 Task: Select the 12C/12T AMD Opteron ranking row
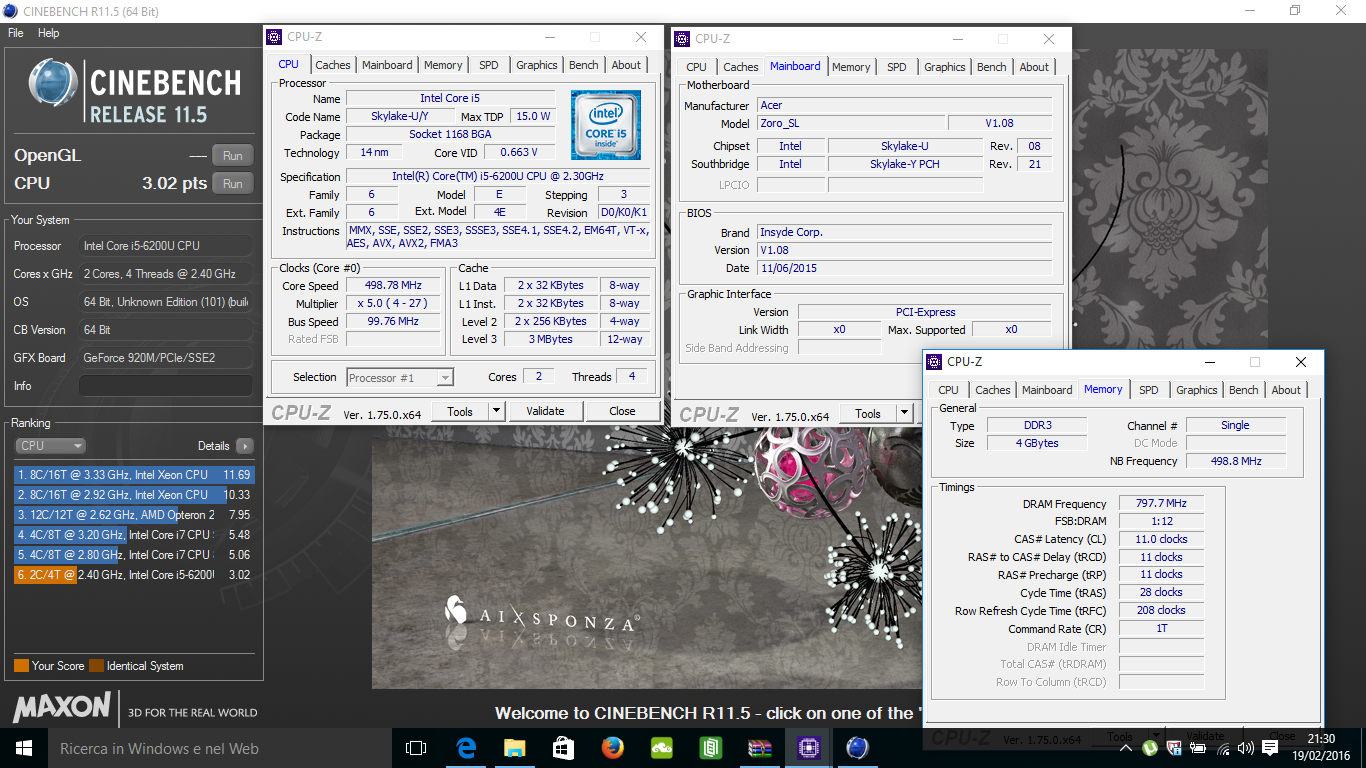click(134, 515)
